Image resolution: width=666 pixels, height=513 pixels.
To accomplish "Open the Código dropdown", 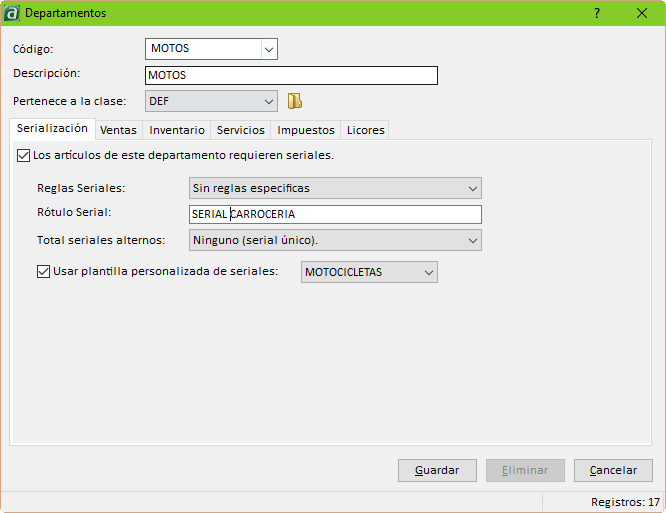I will click(x=268, y=49).
